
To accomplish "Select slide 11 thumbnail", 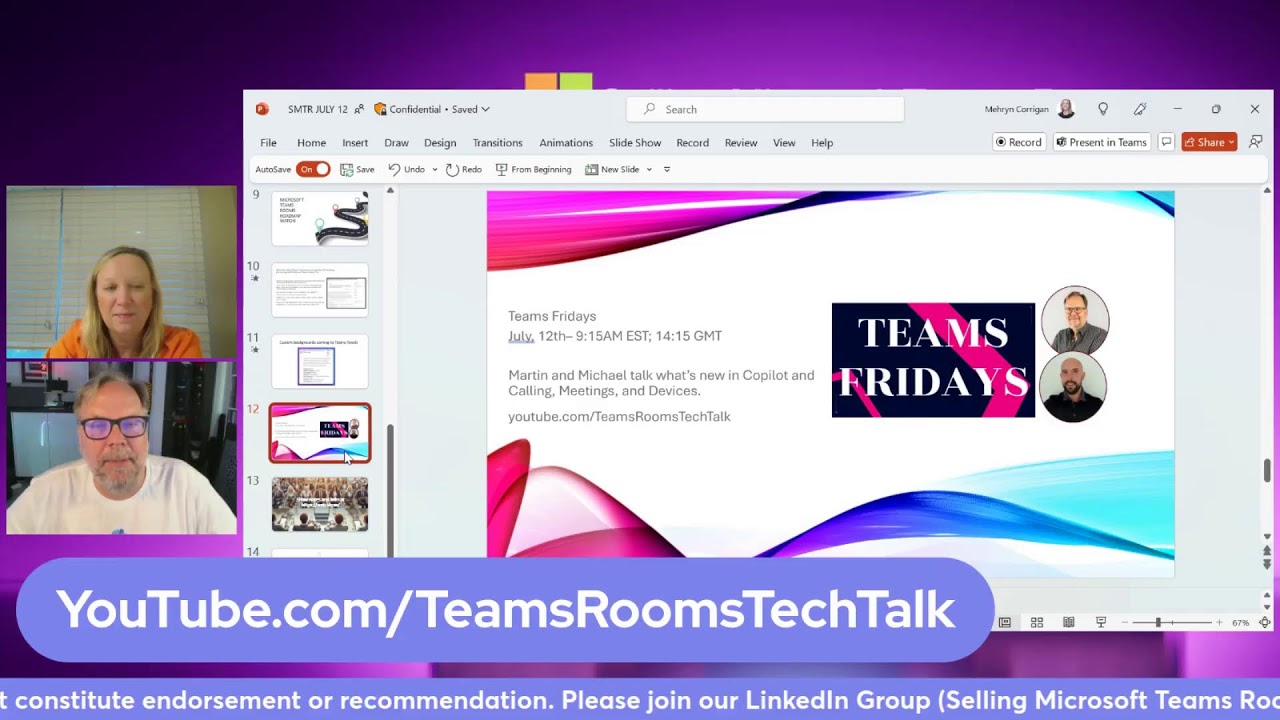I will click(x=320, y=361).
